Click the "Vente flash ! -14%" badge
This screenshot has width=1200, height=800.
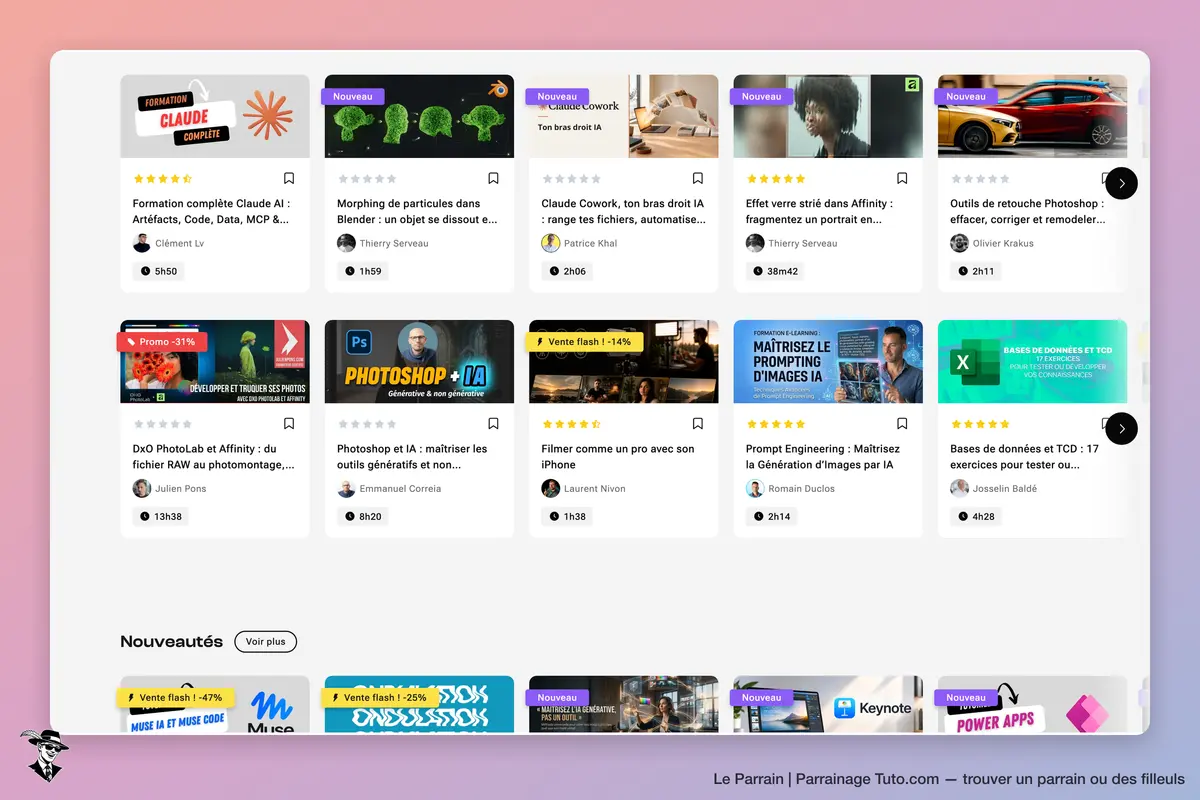[584, 342]
